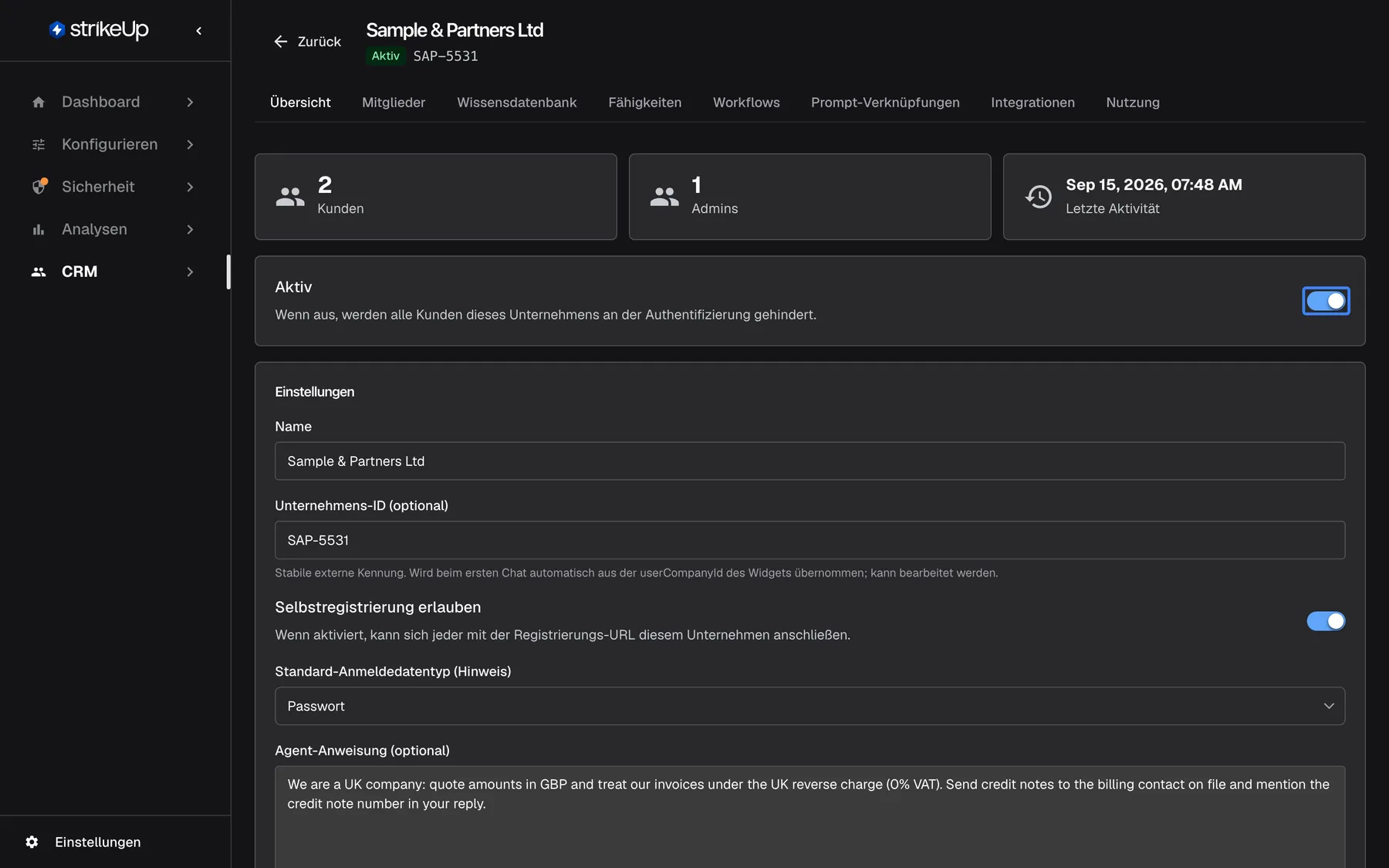This screenshot has width=1389, height=868.
Task: Open the Nutzung tab
Action: [1133, 103]
